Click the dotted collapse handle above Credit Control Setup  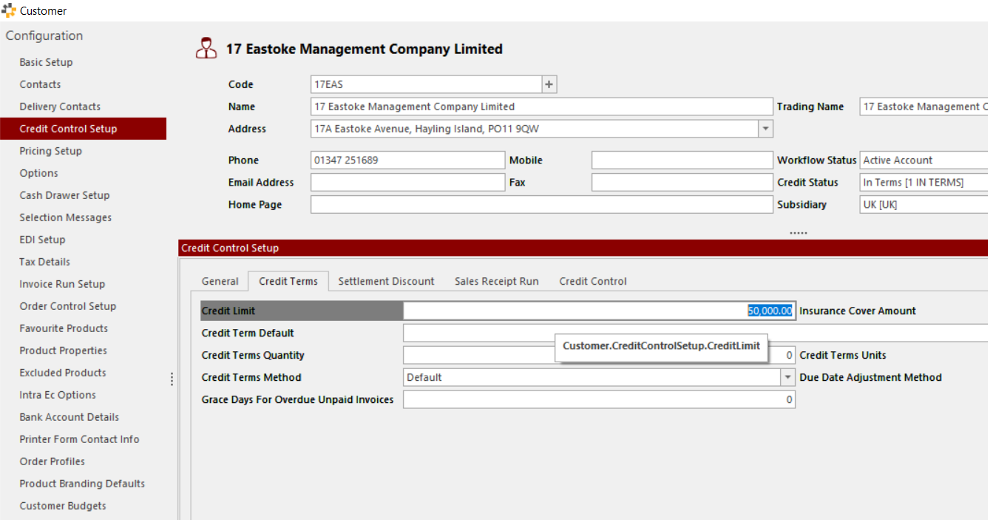(798, 232)
